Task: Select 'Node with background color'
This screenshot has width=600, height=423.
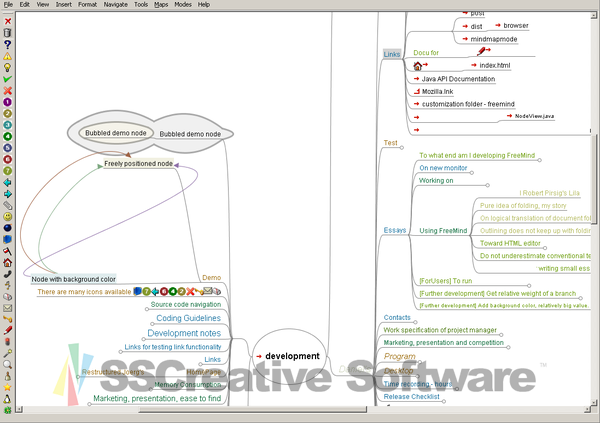Action: point(73,279)
